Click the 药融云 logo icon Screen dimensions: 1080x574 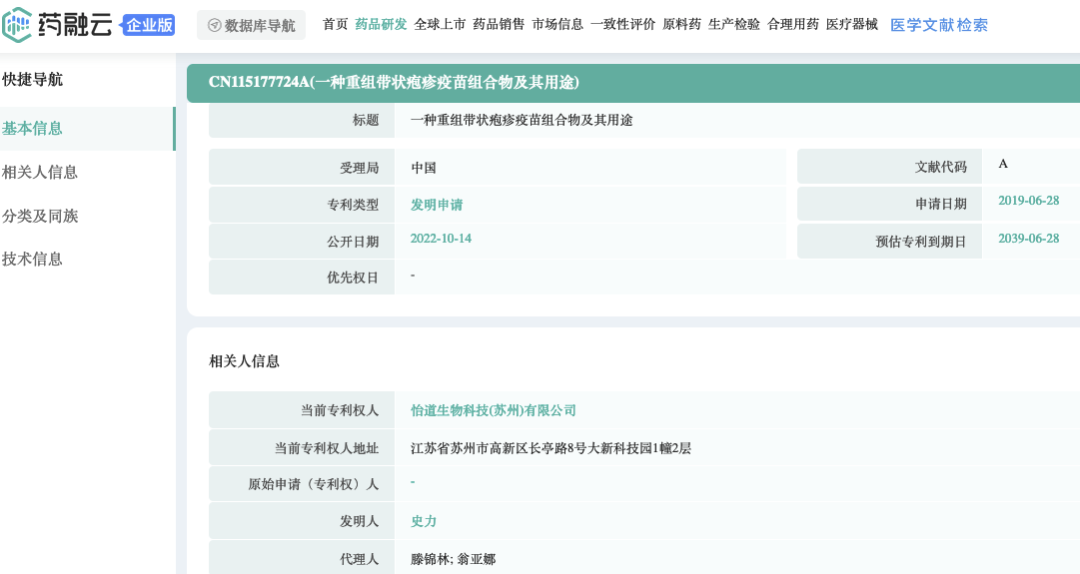pos(17,25)
